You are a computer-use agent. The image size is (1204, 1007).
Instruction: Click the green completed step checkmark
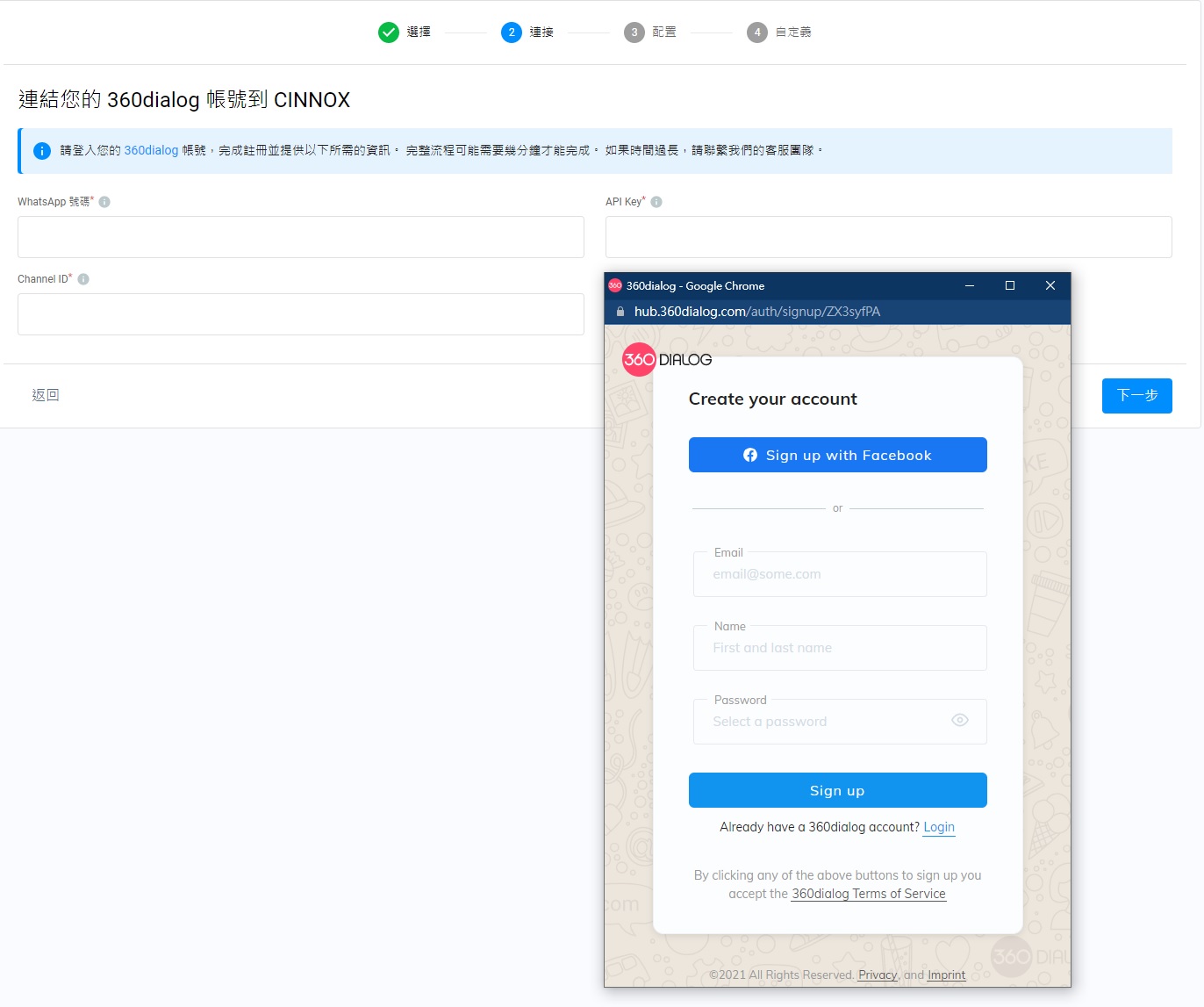click(389, 32)
